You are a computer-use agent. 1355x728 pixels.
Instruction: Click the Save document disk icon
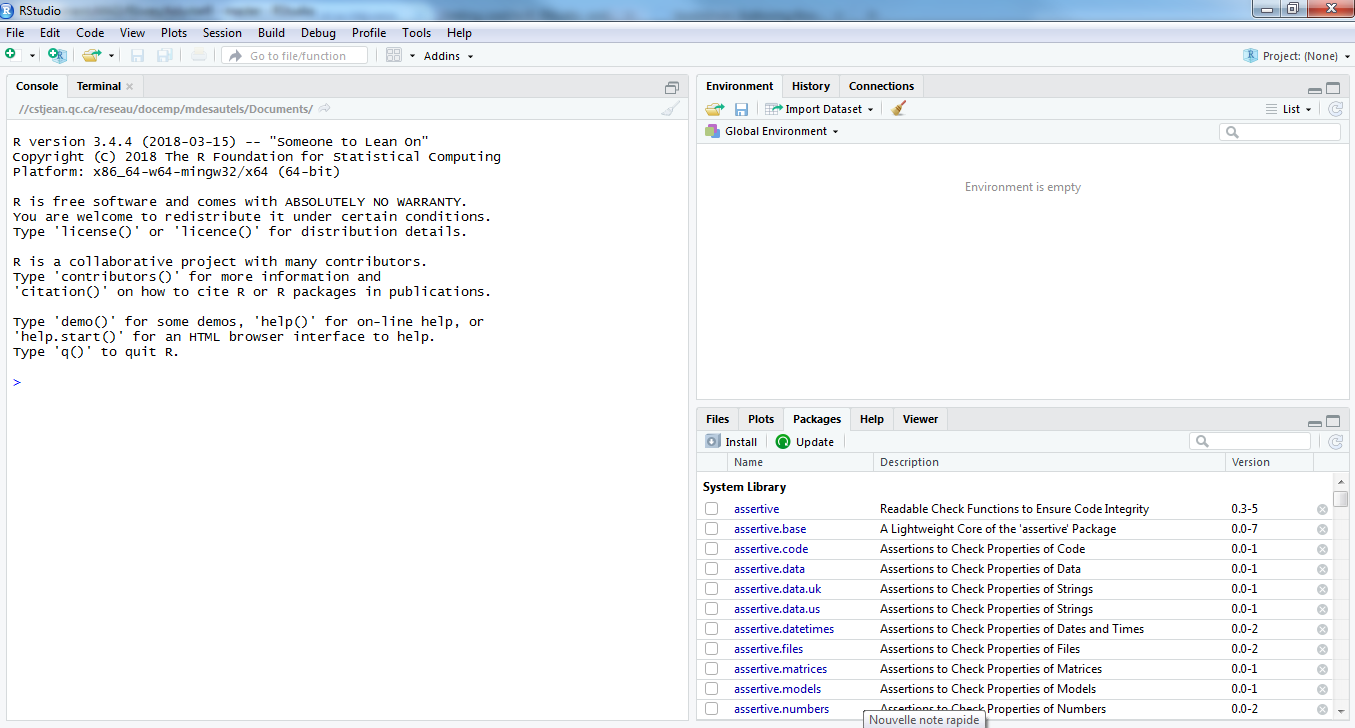tap(137, 55)
